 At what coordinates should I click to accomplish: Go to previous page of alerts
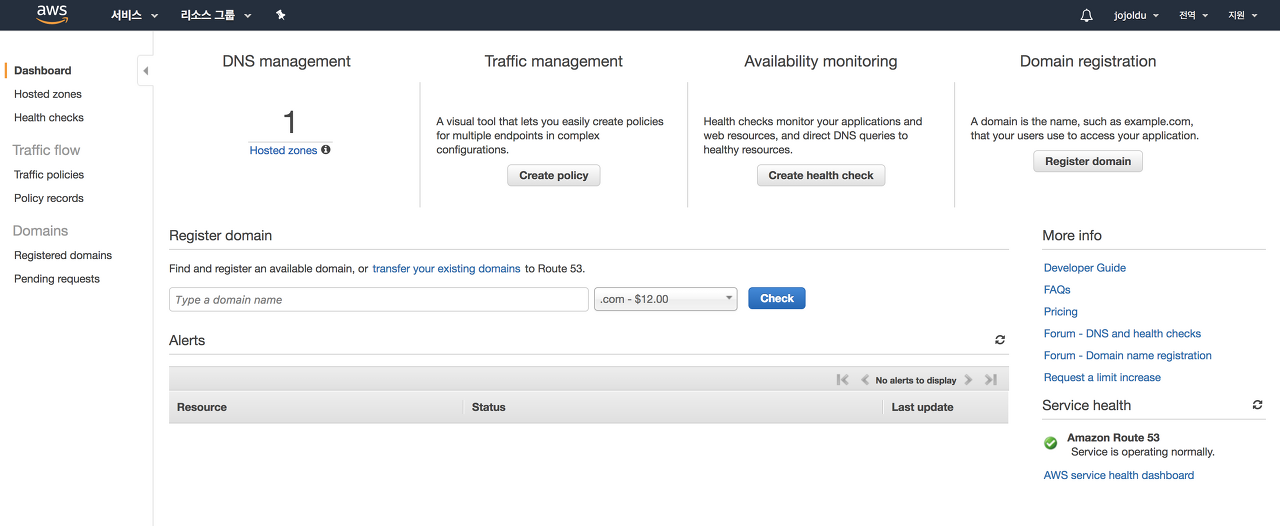point(865,380)
